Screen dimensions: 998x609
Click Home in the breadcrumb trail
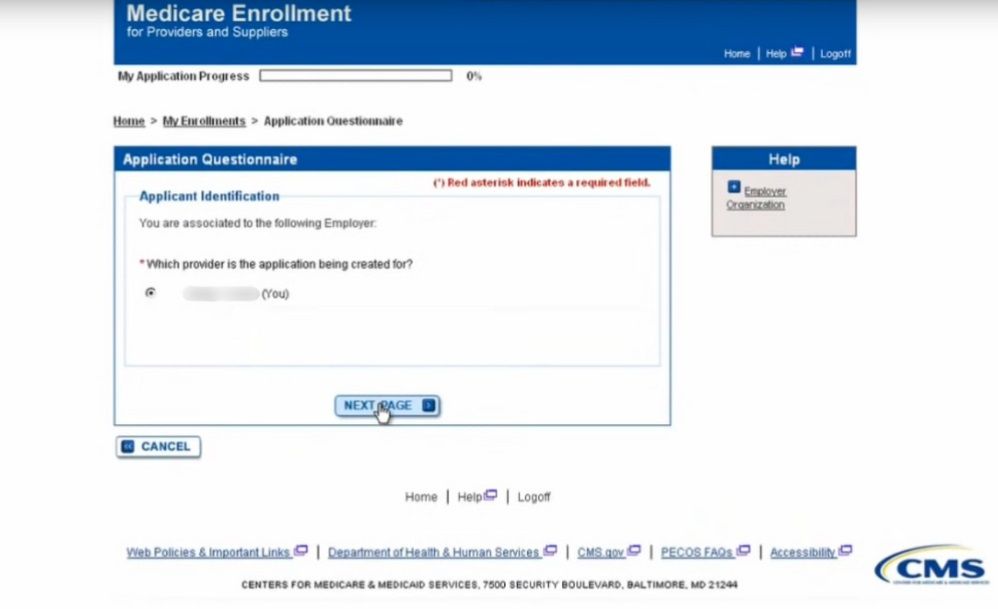point(129,121)
